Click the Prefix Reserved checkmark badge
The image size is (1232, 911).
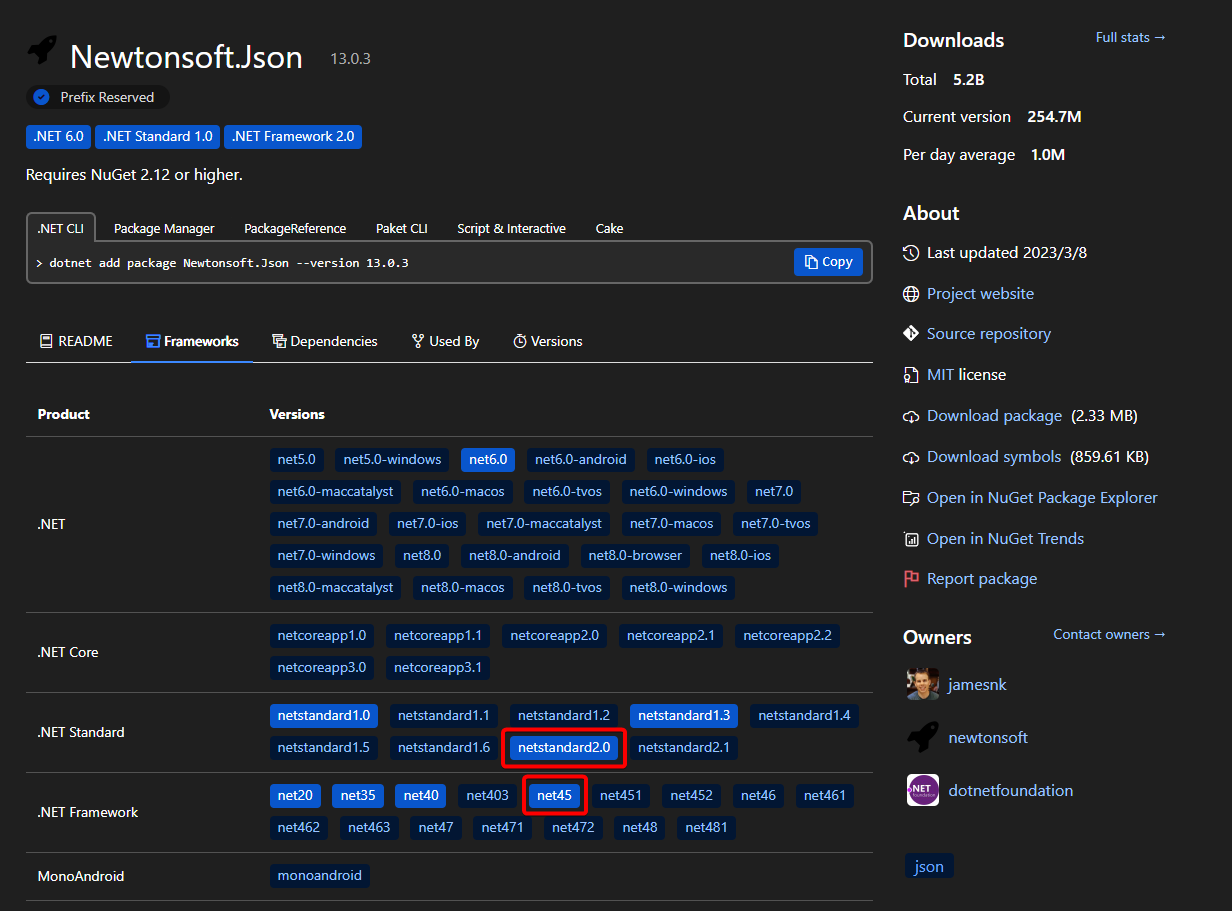41,97
